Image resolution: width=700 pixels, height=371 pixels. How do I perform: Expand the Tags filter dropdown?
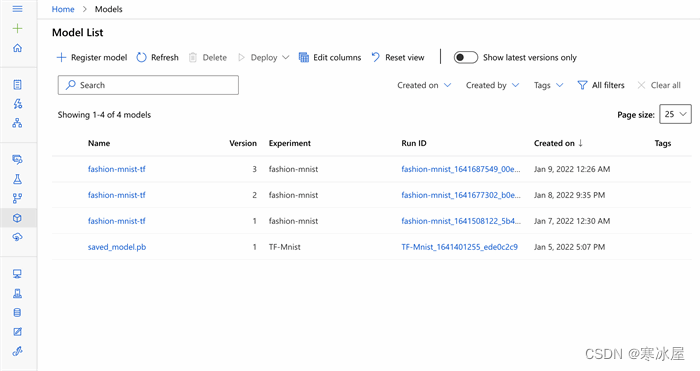tap(549, 85)
